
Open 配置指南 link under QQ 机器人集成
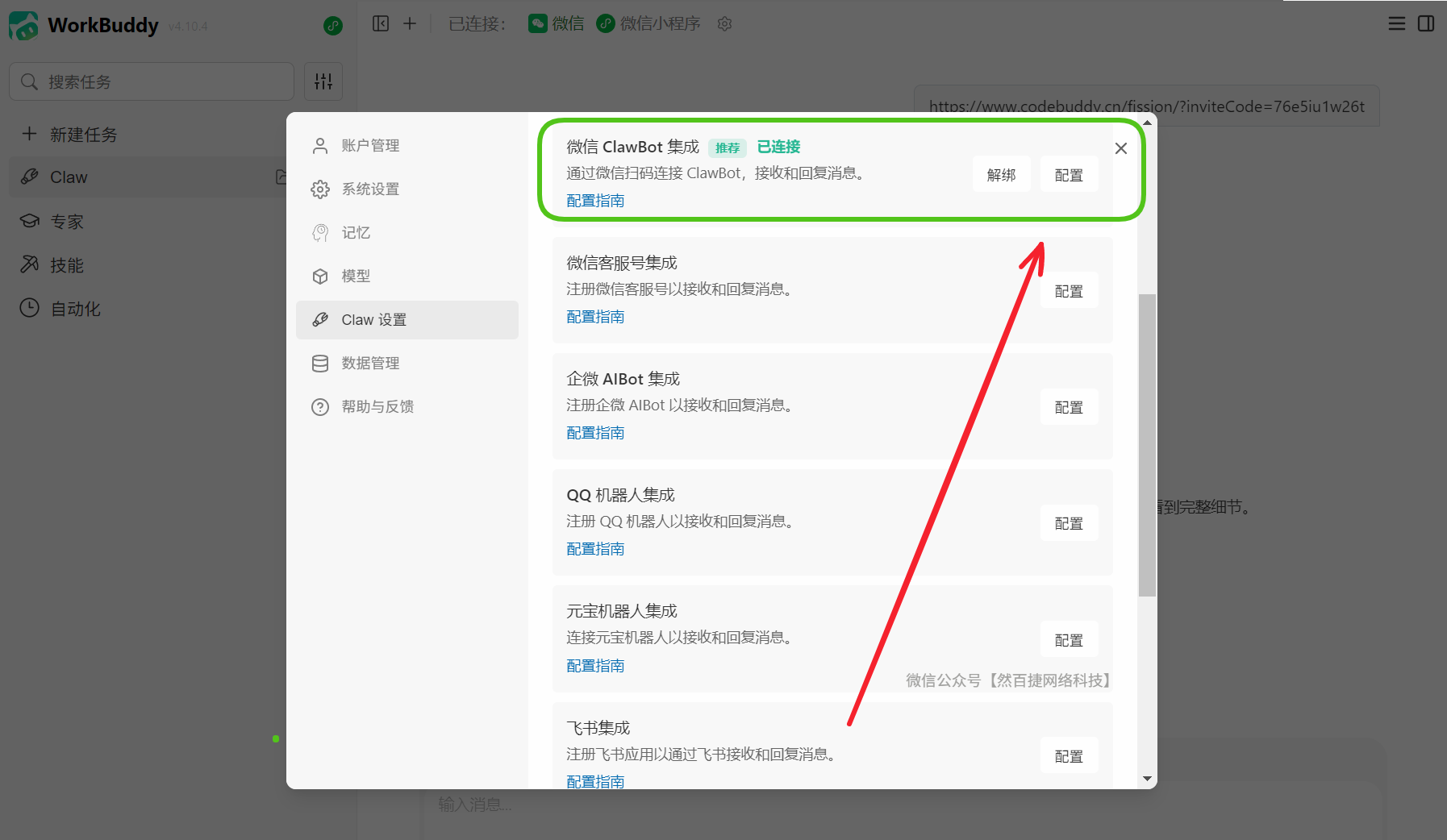coord(595,548)
